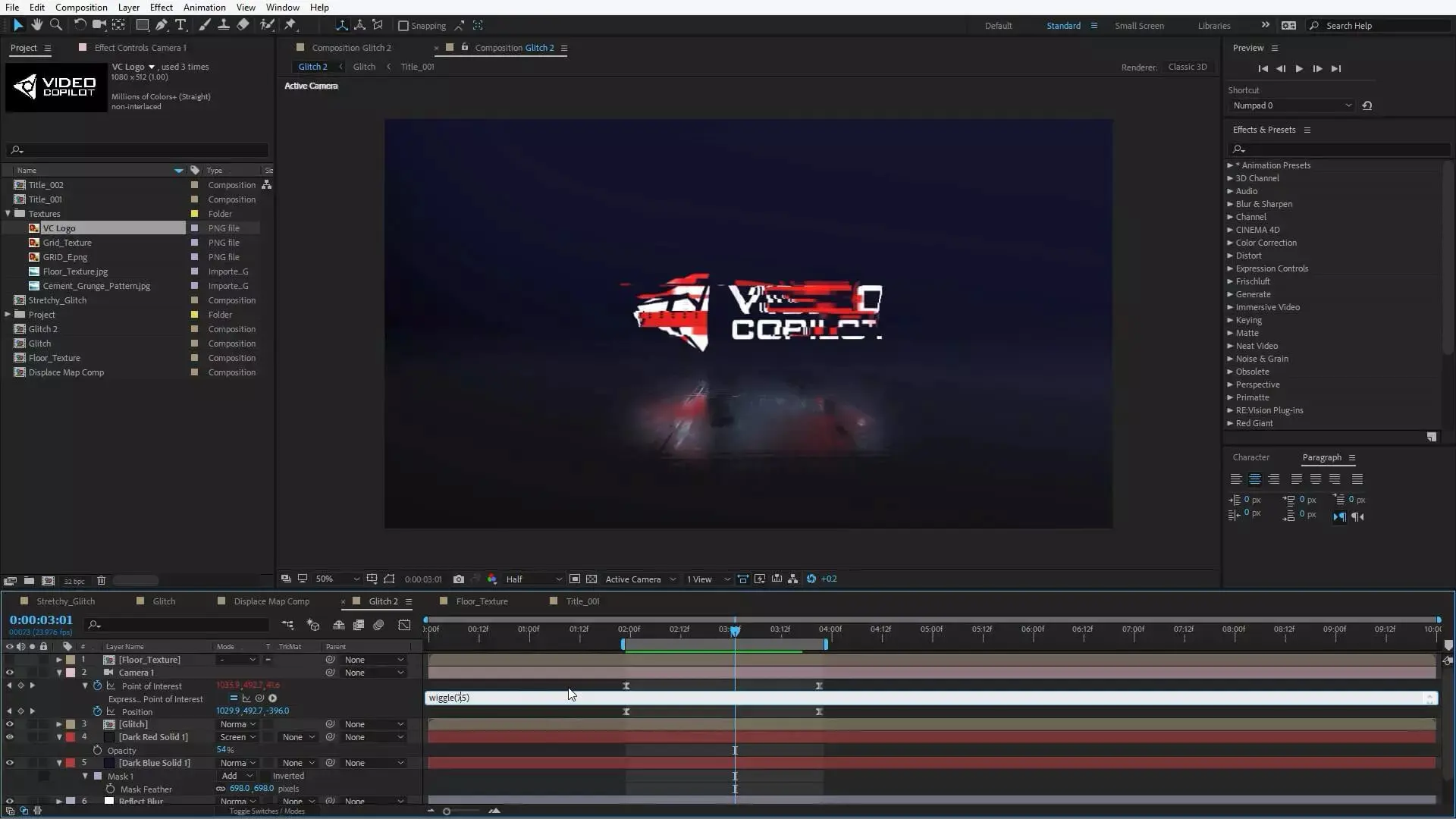Select the Hand tool

pyautogui.click(x=36, y=25)
